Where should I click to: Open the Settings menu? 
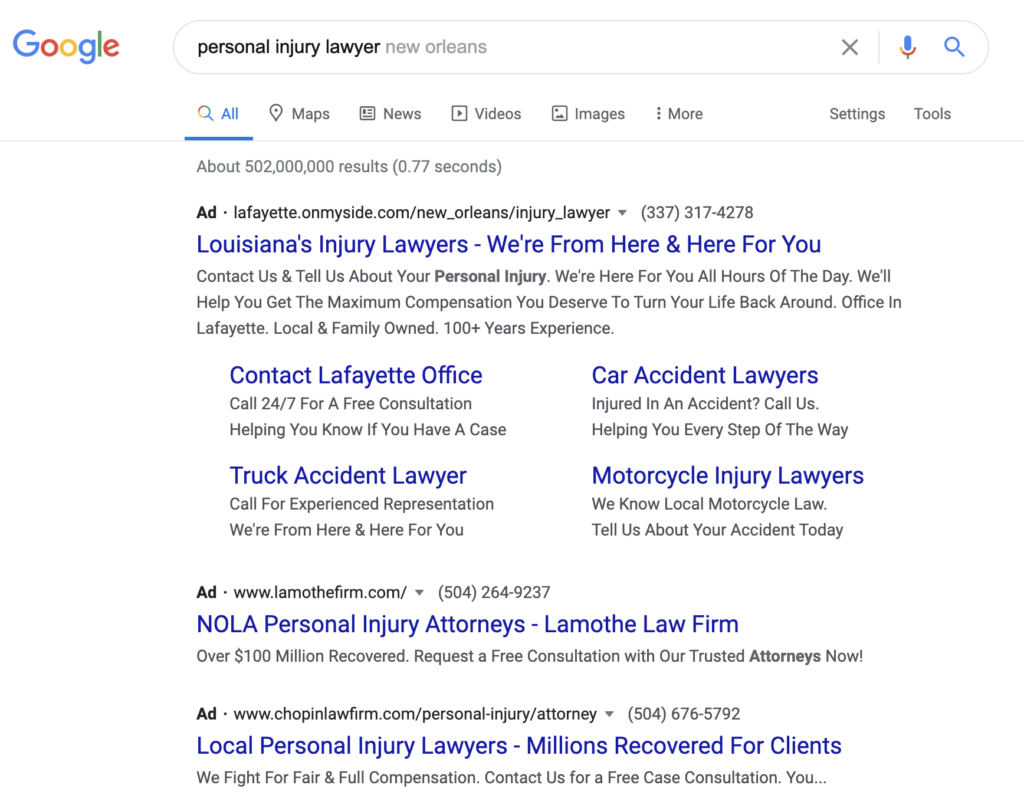click(x=857, y=114)
